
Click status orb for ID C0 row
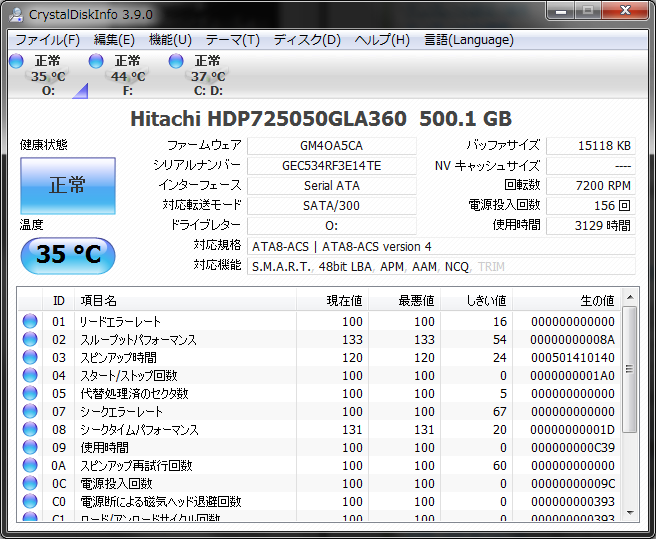(x=30, y=501)
